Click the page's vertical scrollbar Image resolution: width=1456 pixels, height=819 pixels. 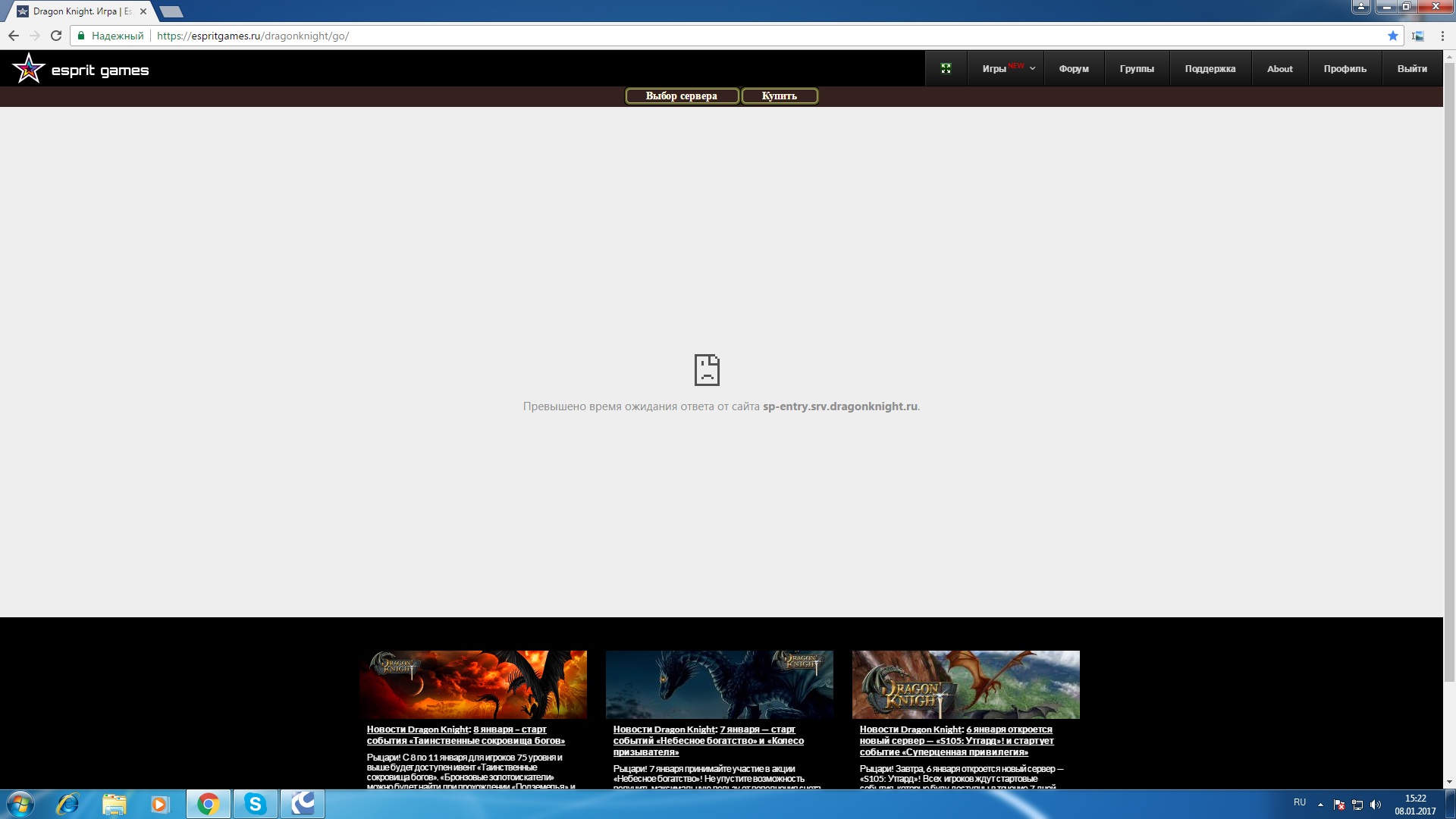[1448, 379]
